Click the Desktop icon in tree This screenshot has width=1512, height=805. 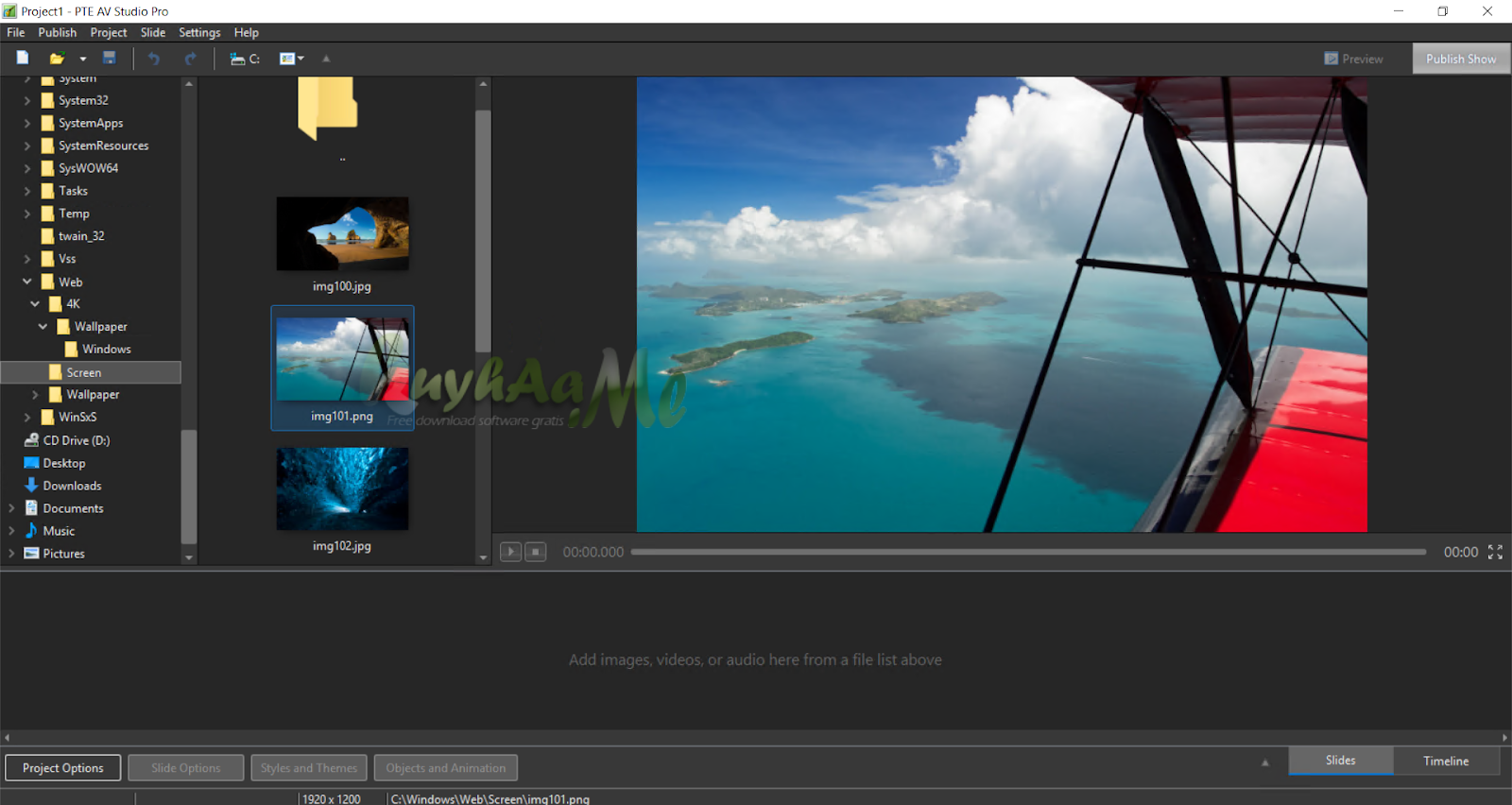[31, 463]
